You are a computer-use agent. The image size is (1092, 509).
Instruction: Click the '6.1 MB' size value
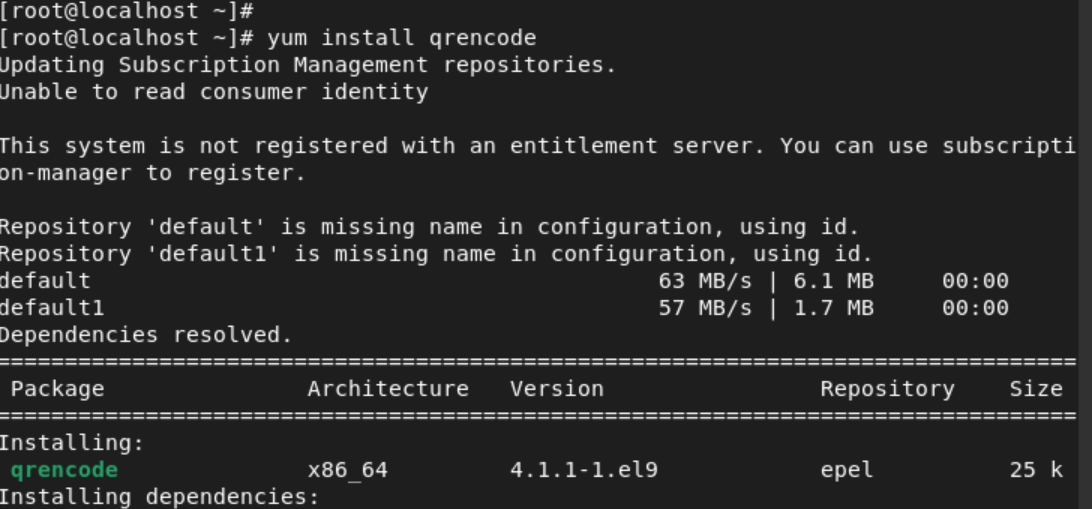[834, 281]
